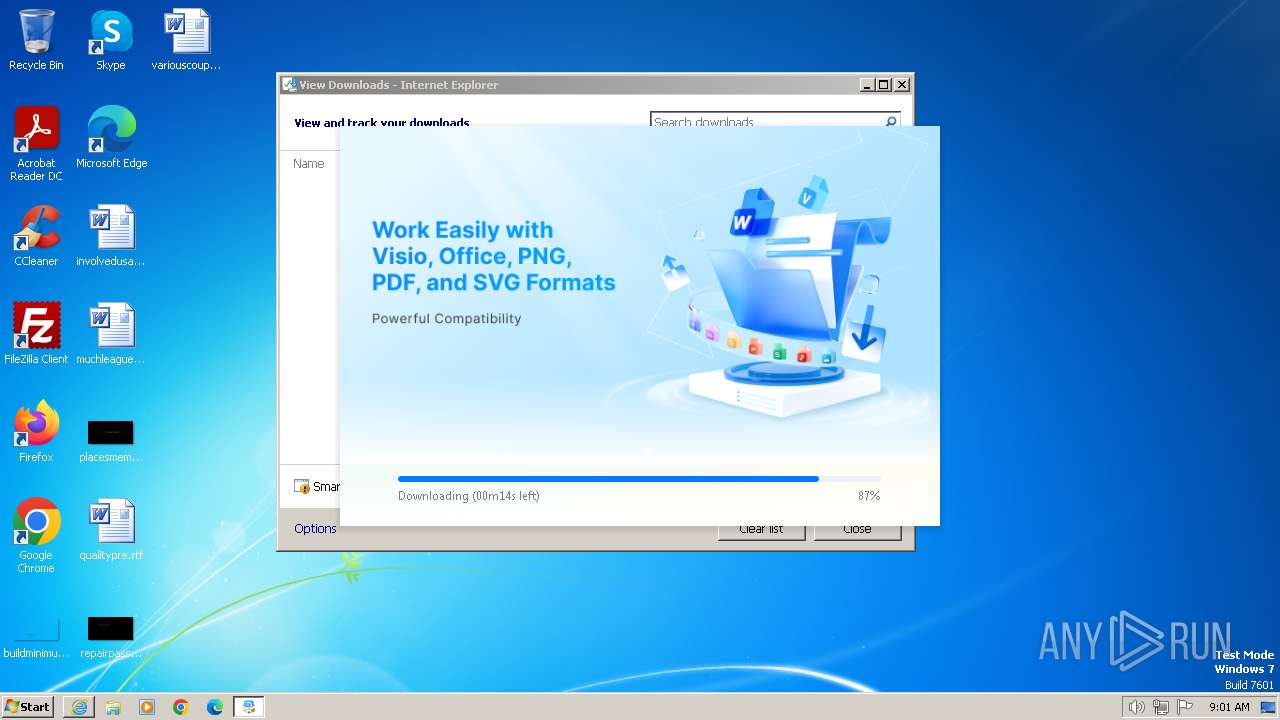Click the Powerful Compatibility subtitle
Viewport: 1280px width, 720px height.
(447, 319)
